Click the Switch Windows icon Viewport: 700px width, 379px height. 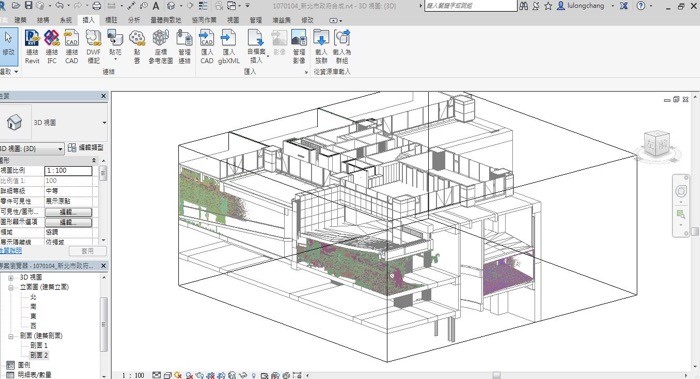(232, 6)
